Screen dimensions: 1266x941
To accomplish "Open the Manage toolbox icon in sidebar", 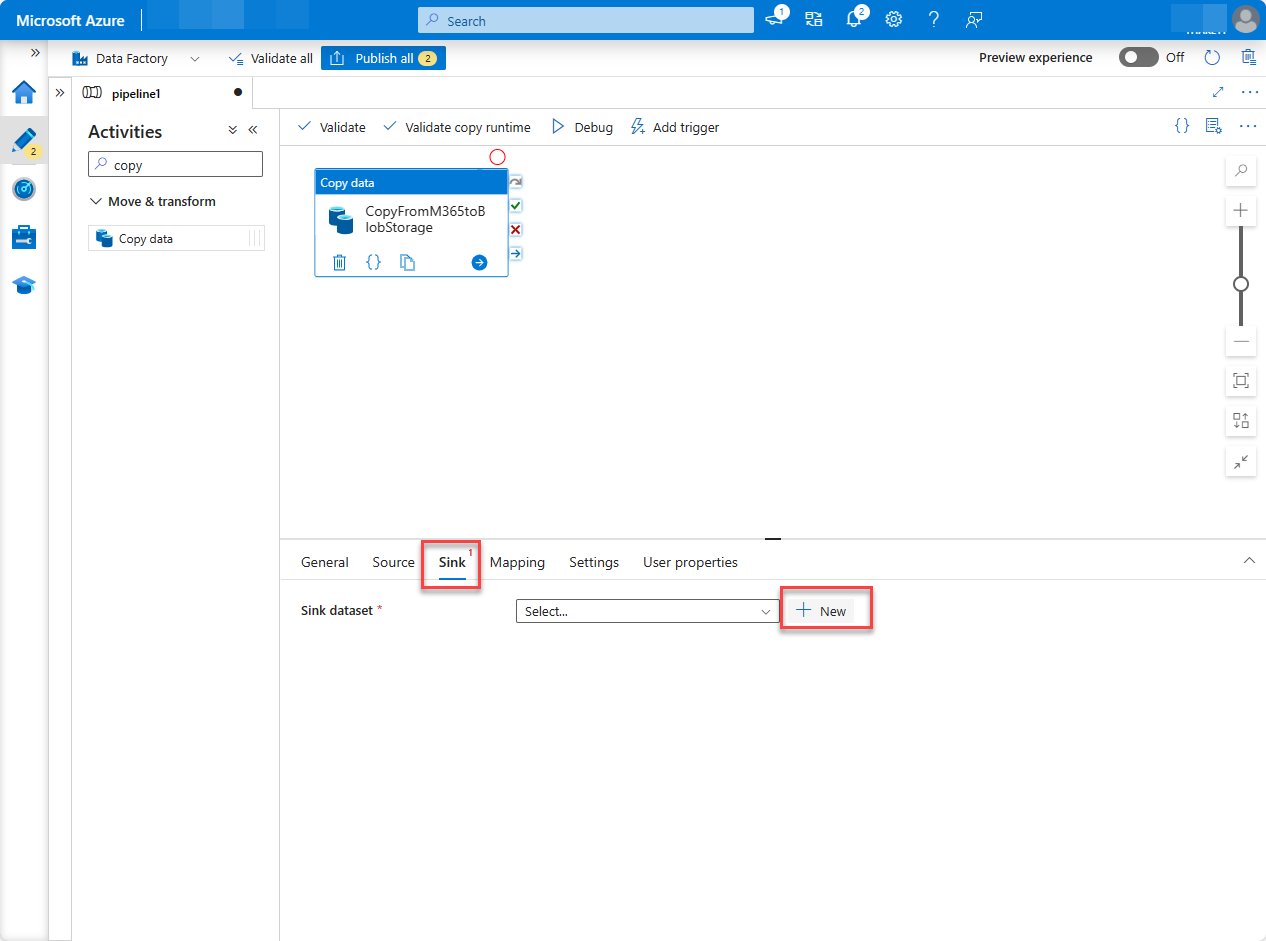I will tap(23, 237).
